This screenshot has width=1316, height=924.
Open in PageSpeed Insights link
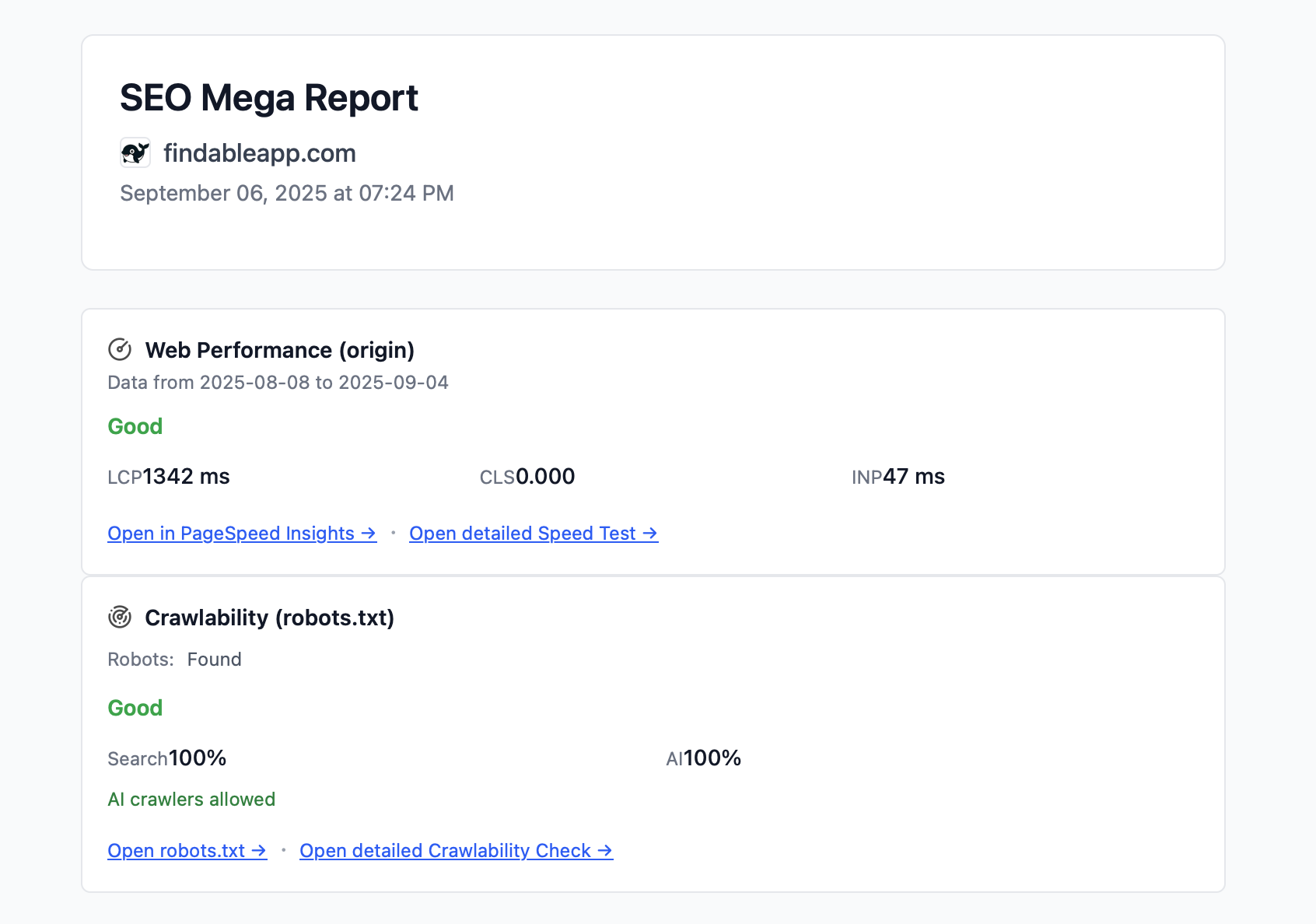click(242, 534)
